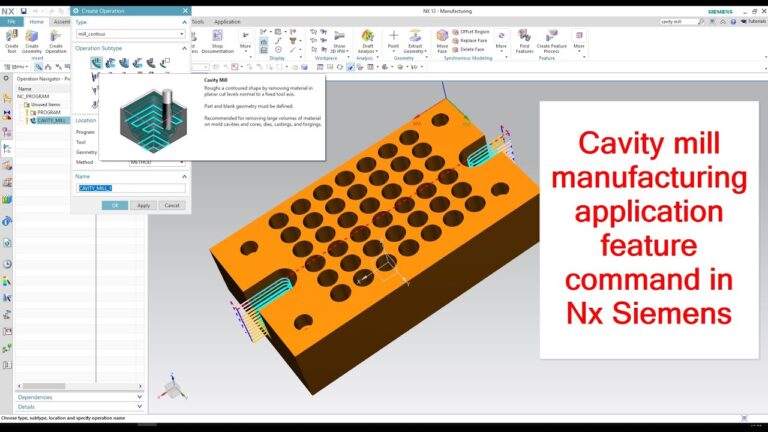768x432 pixels.
Task: Click the command finder search box
Action: (678, 22)
